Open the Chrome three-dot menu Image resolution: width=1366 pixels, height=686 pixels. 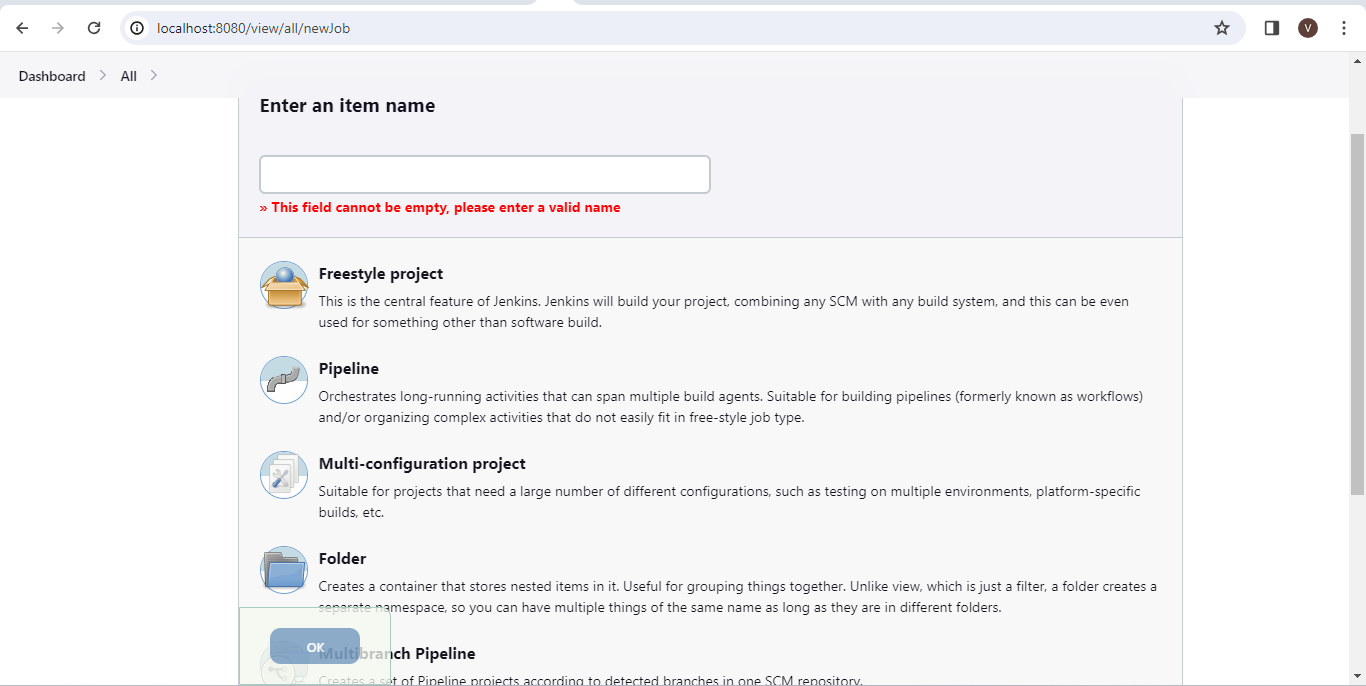point(1344,28)
